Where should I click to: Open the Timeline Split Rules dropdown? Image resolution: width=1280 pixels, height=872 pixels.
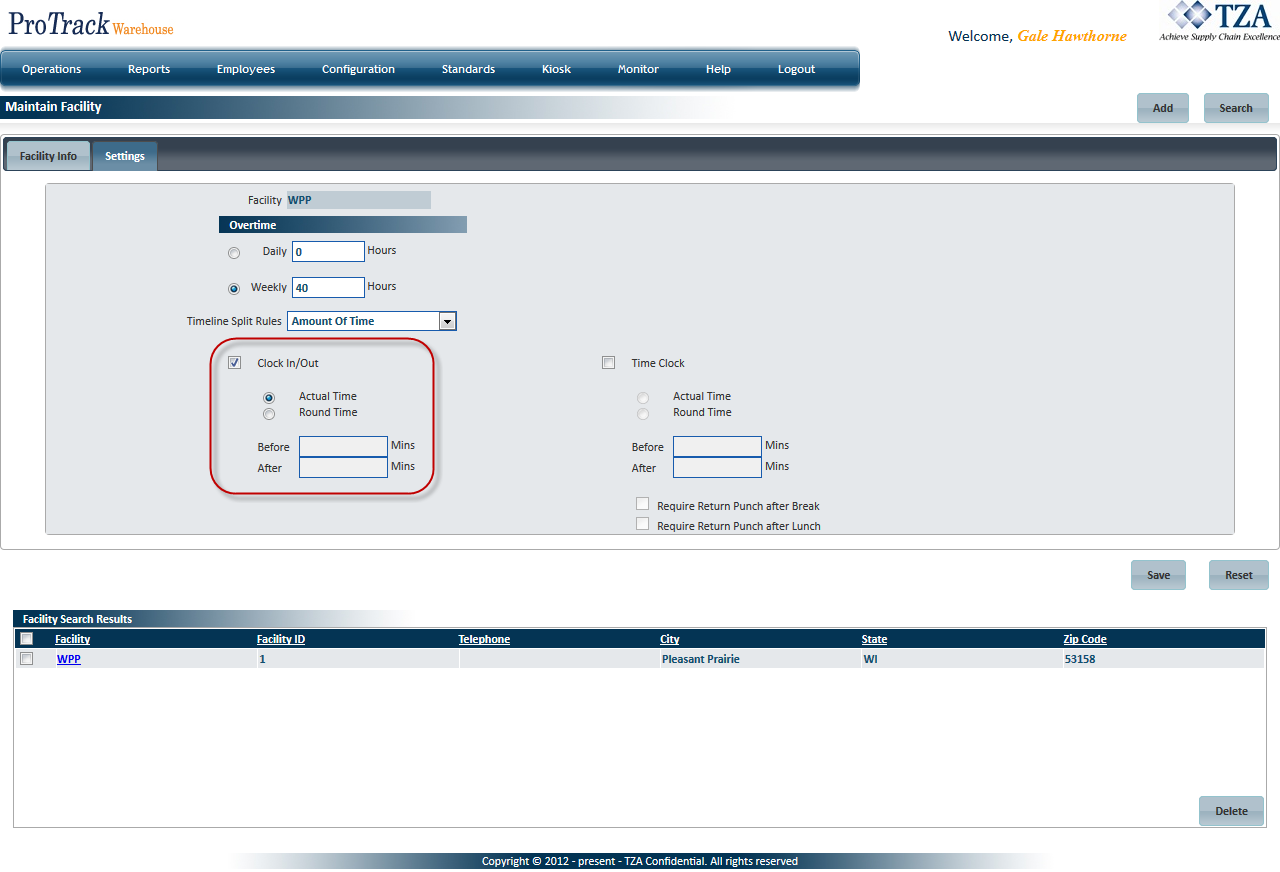448,321
